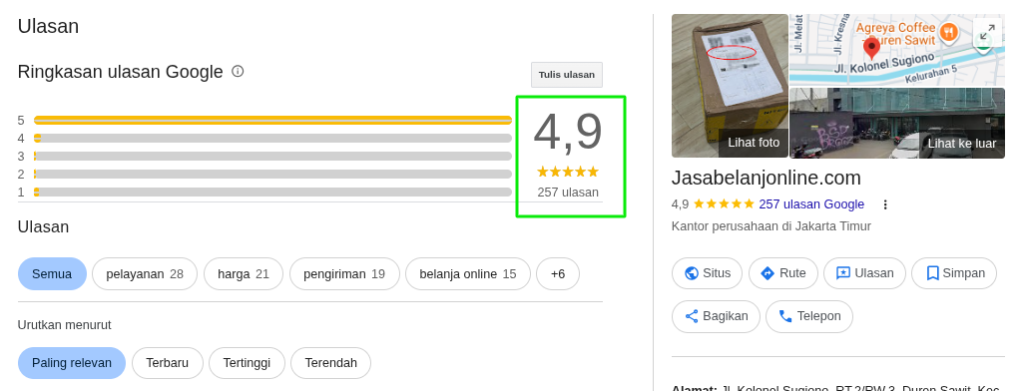1024x391 pixels.
Task: Sort reviews by Paling relevan
Action: [x=72, y=363]
